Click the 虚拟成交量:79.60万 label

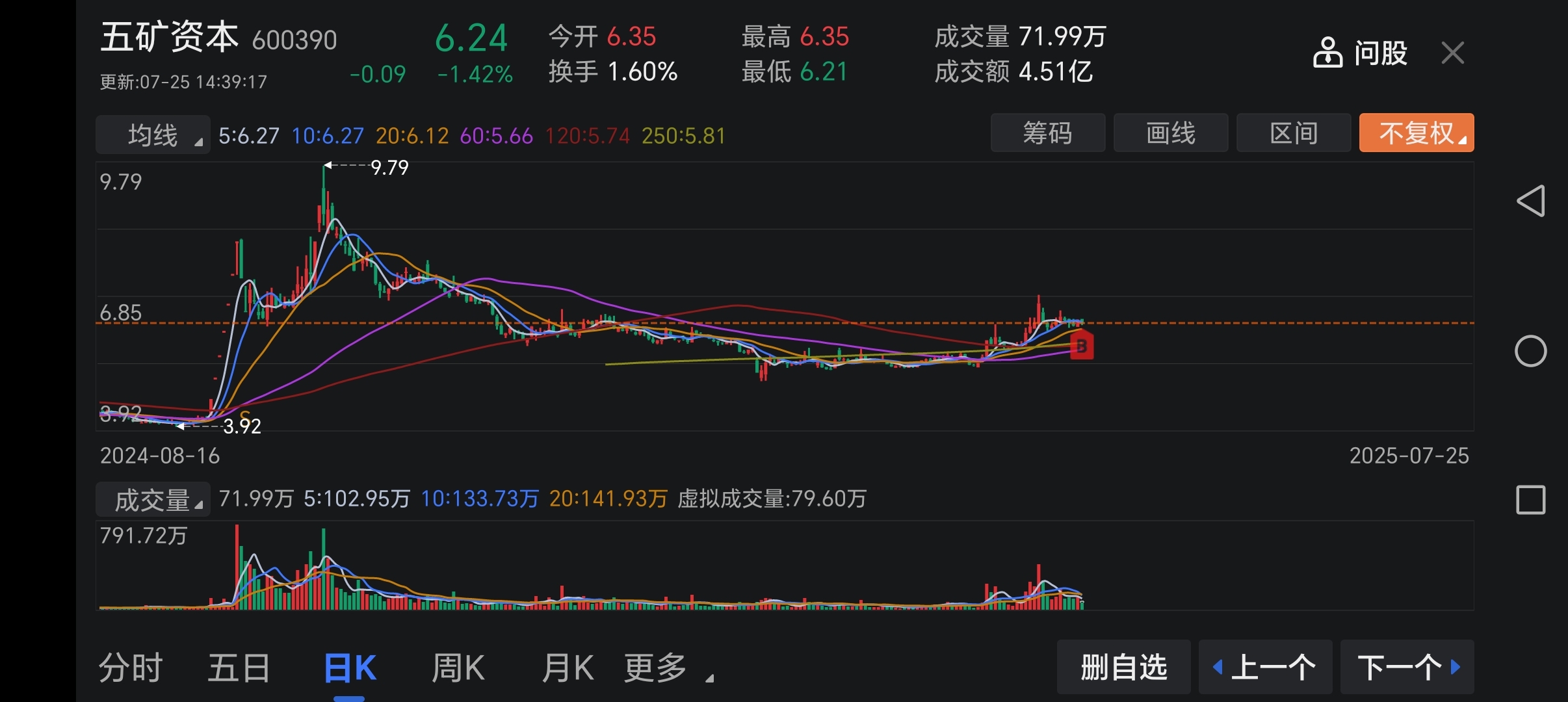tap(772, 499)
